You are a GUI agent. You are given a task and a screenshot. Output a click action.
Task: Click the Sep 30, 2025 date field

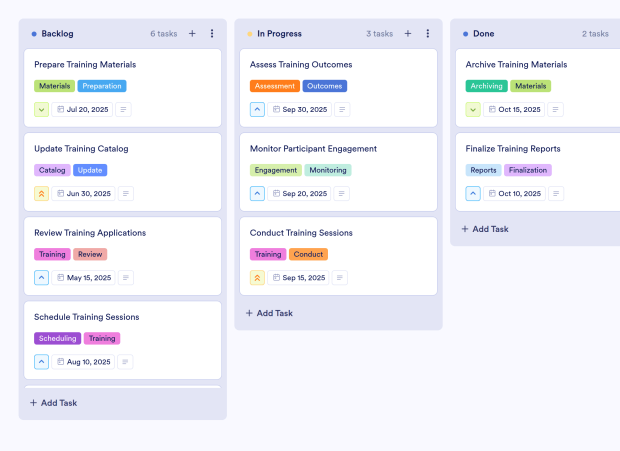tap(298, 109)
